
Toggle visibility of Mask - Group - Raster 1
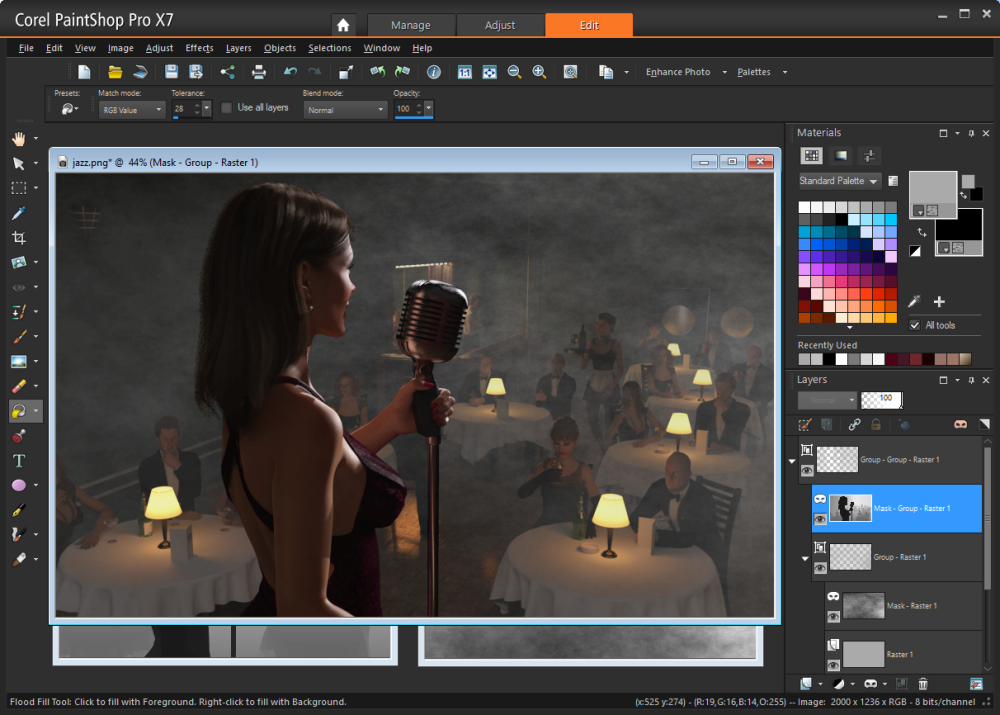(820, 519)
